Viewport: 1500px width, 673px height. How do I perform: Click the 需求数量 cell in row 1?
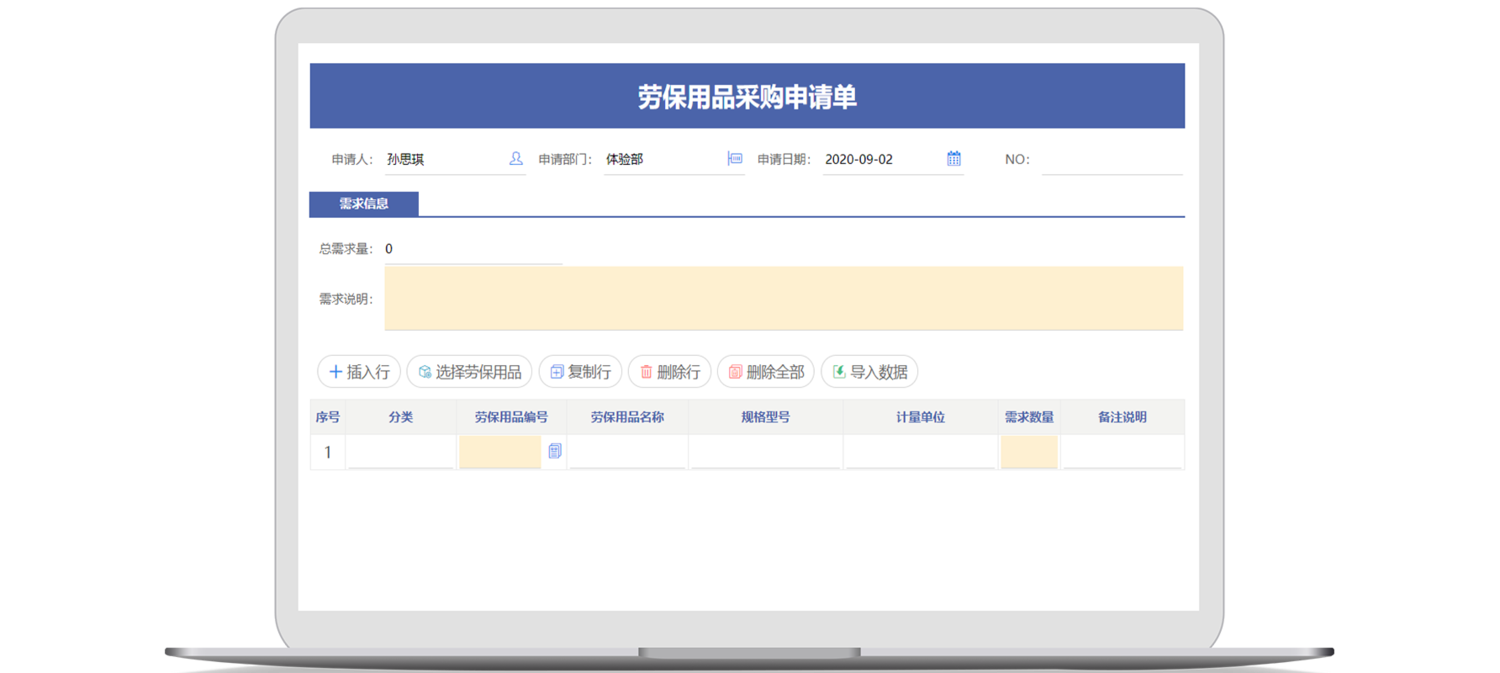coord(1029,452)
